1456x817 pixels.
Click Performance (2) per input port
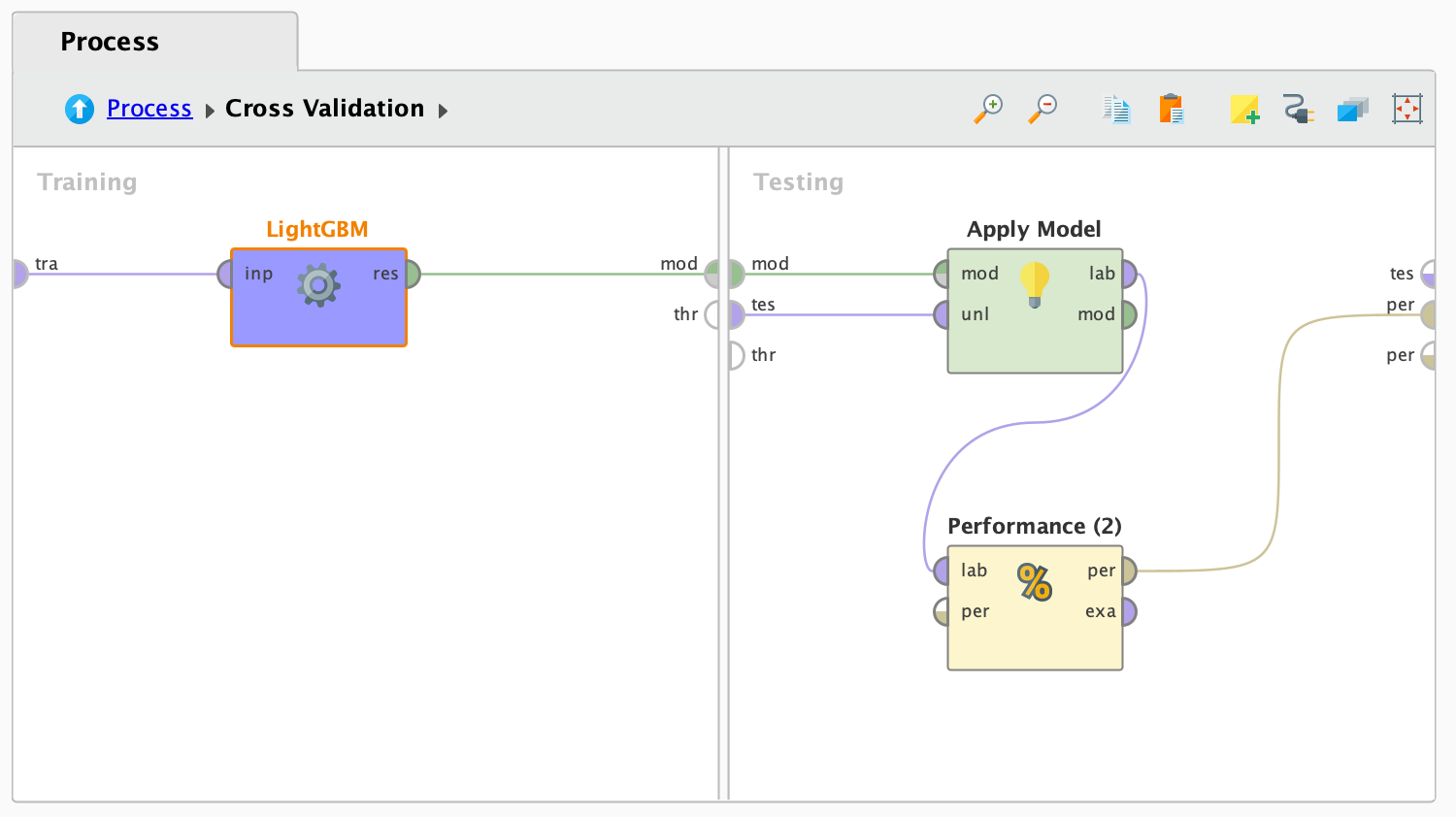(943, 612)
